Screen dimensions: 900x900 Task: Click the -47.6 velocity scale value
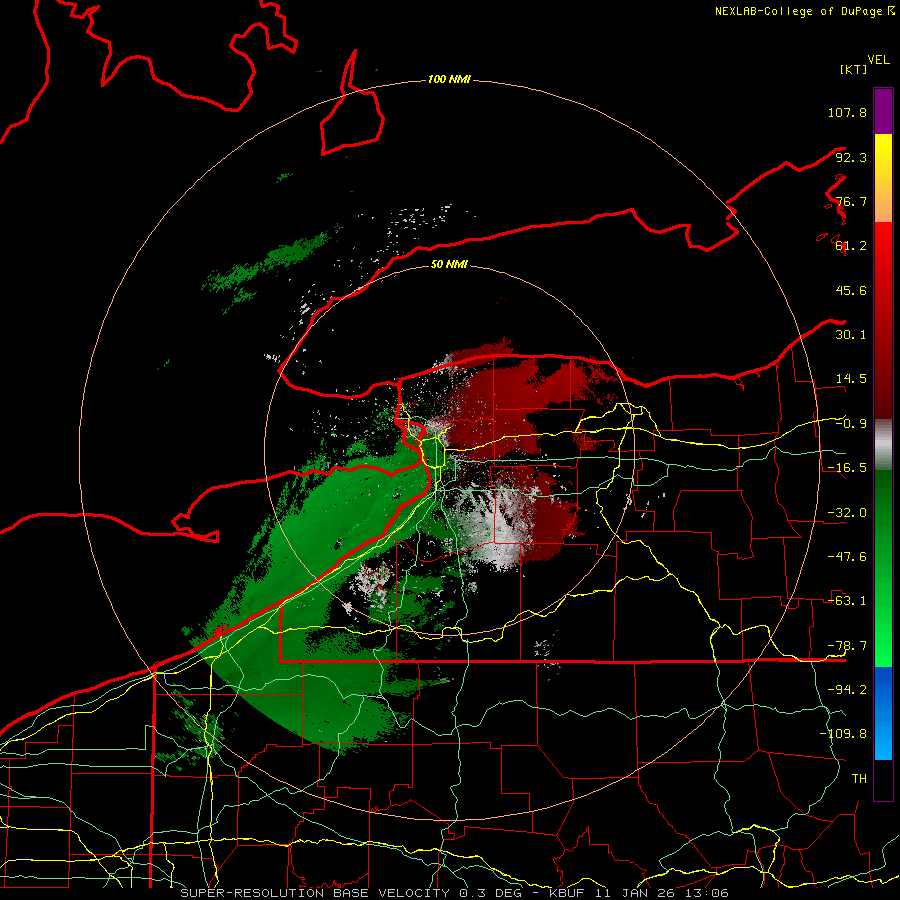[847, 557]
